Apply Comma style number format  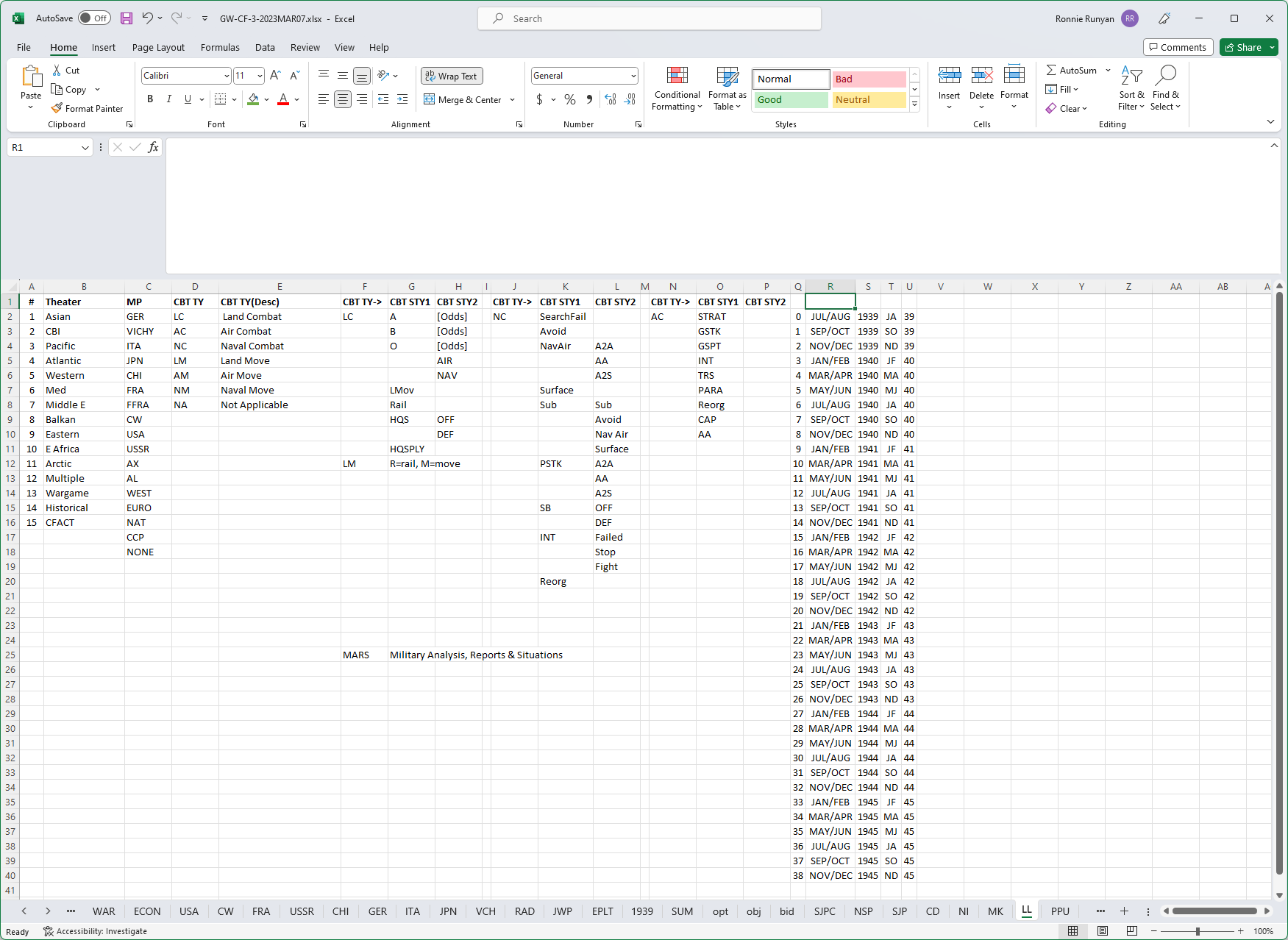point(589,99)
